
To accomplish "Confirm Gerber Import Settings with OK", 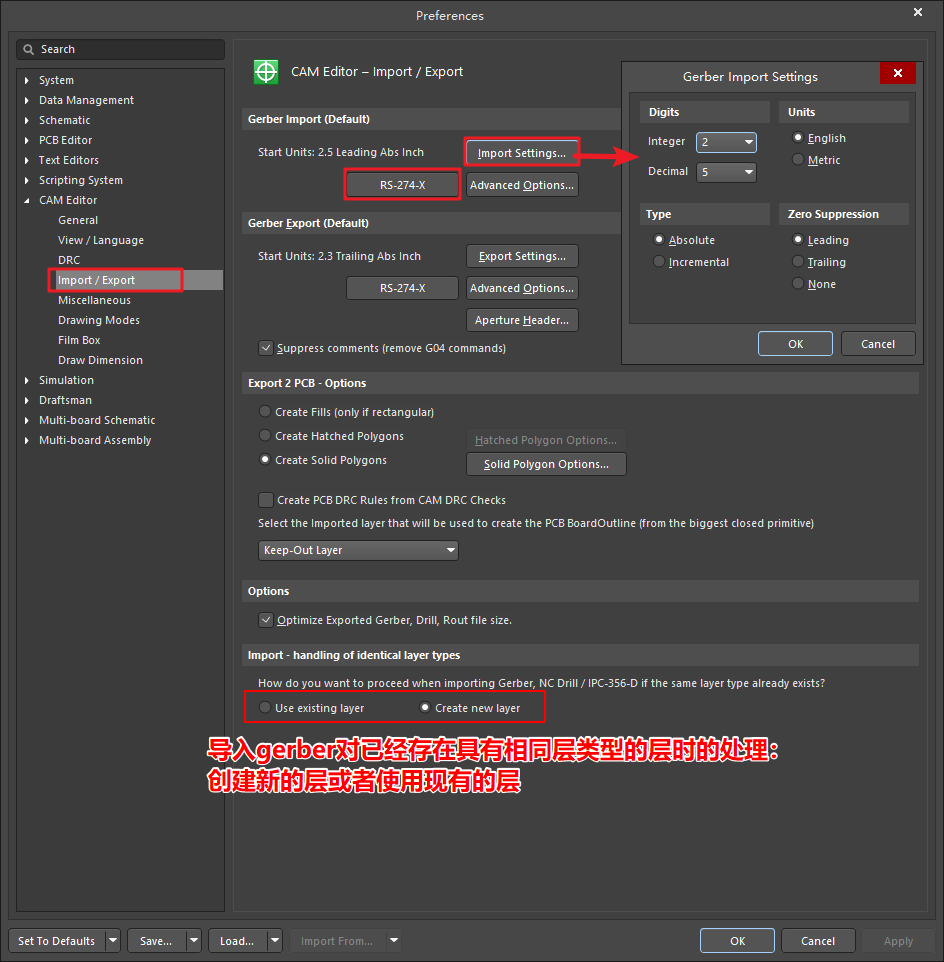I will pyautogui.click(x=795, y=344).
